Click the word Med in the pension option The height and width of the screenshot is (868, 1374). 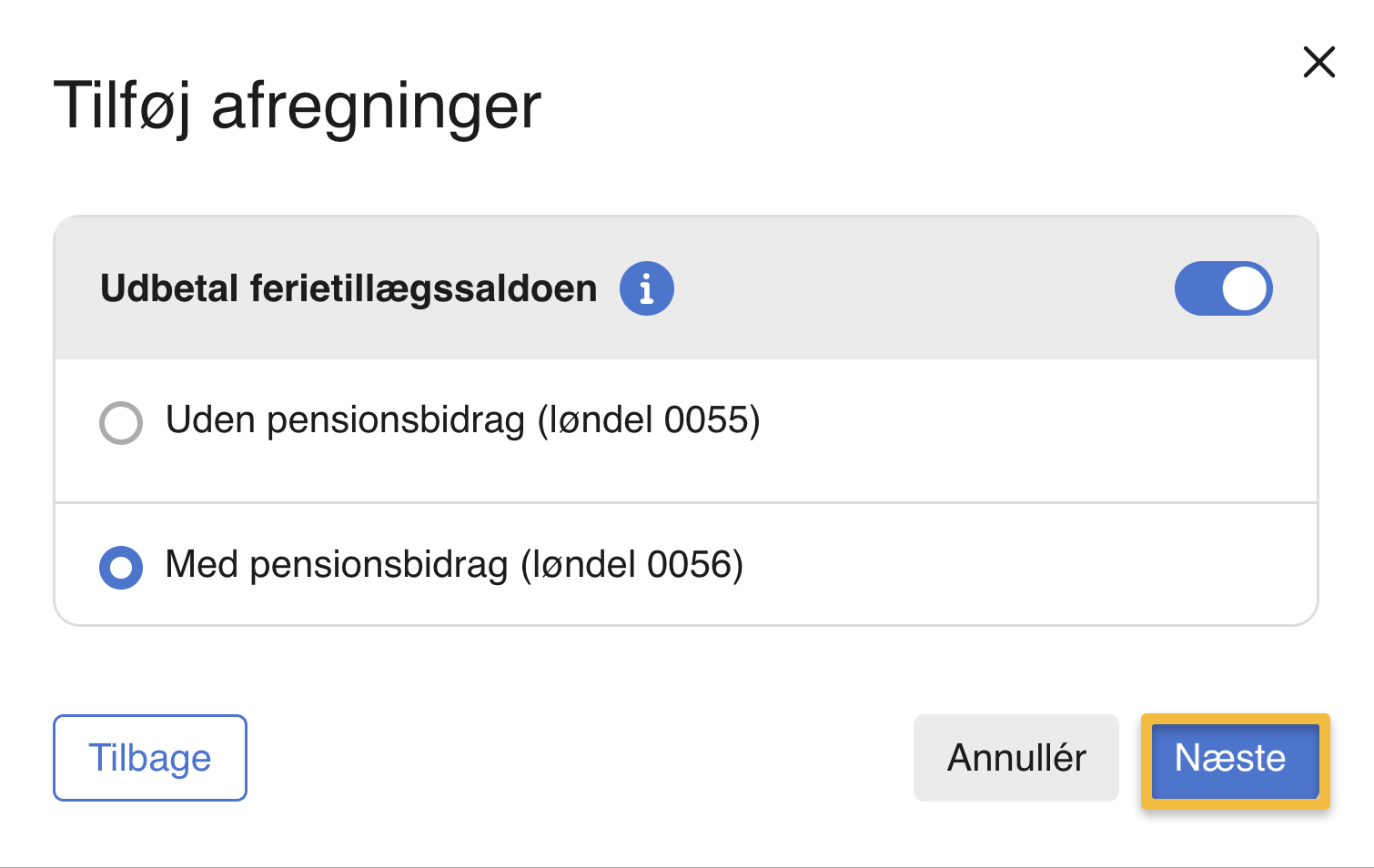coord(202,565)
